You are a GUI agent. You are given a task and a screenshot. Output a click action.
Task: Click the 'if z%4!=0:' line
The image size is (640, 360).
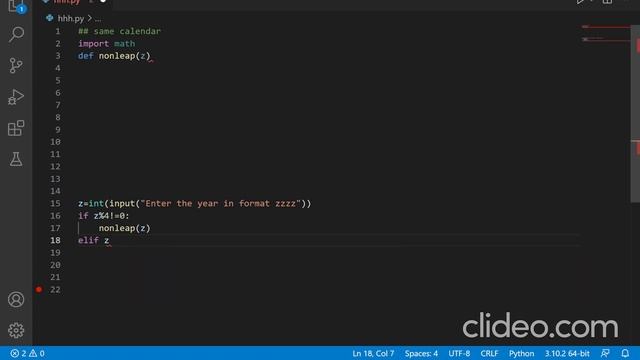(104, 216)
